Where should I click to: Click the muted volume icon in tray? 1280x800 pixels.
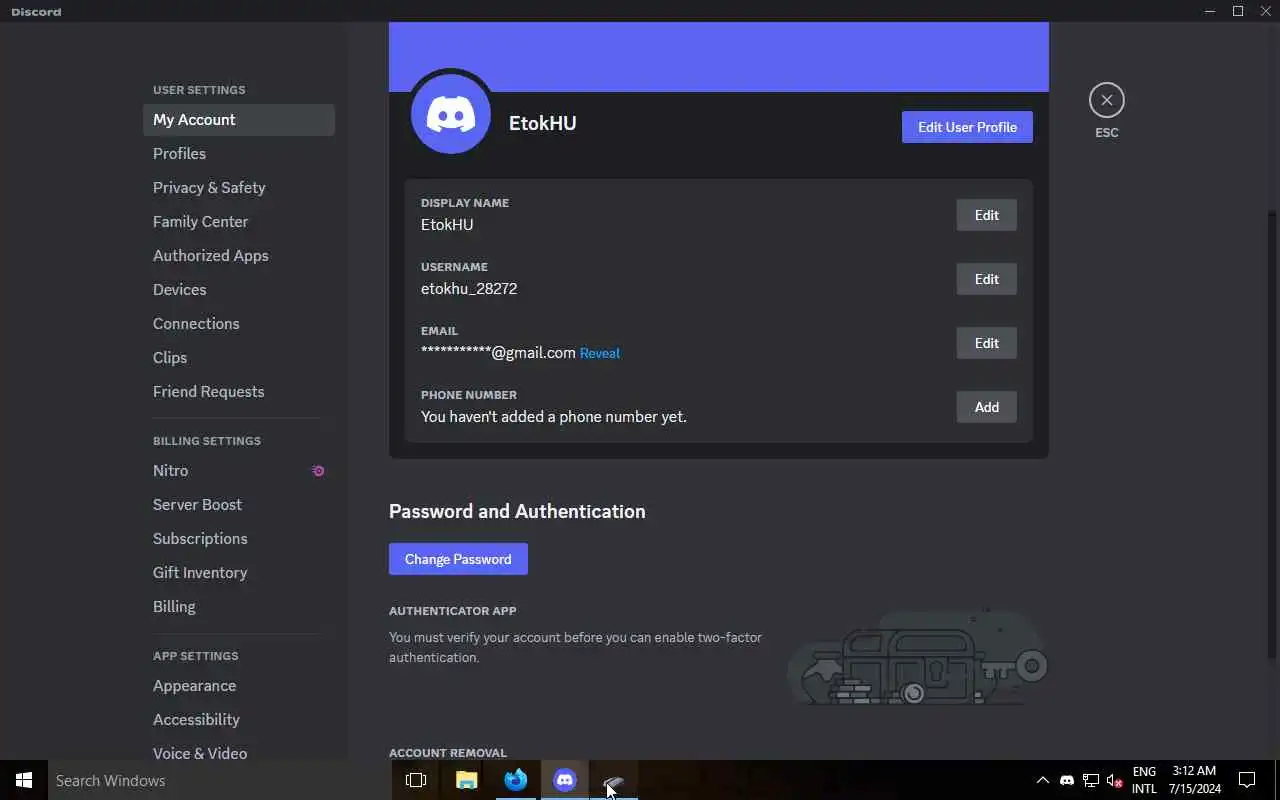tap(1115, 780)
